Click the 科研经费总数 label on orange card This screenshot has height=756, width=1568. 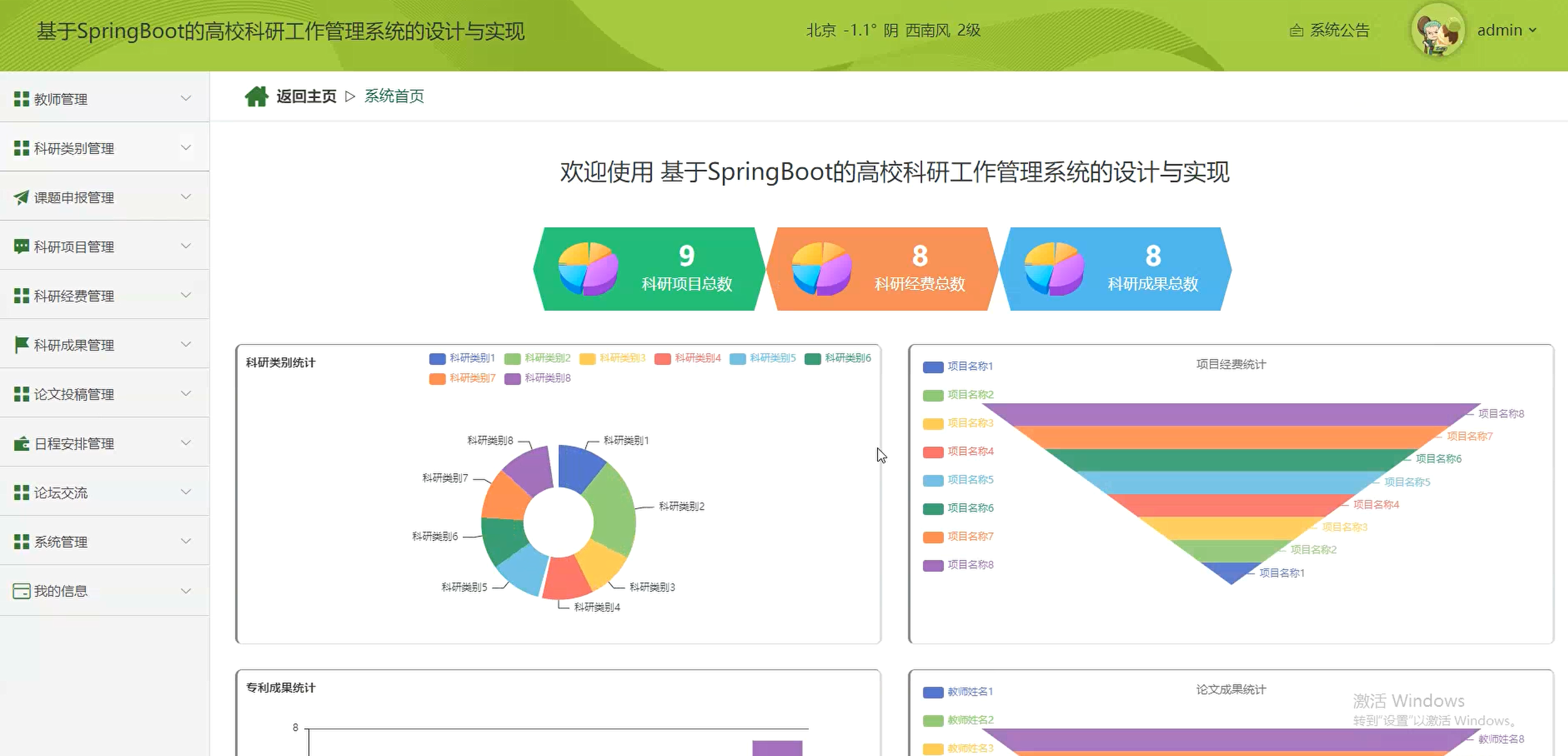(x=920, y=284)
